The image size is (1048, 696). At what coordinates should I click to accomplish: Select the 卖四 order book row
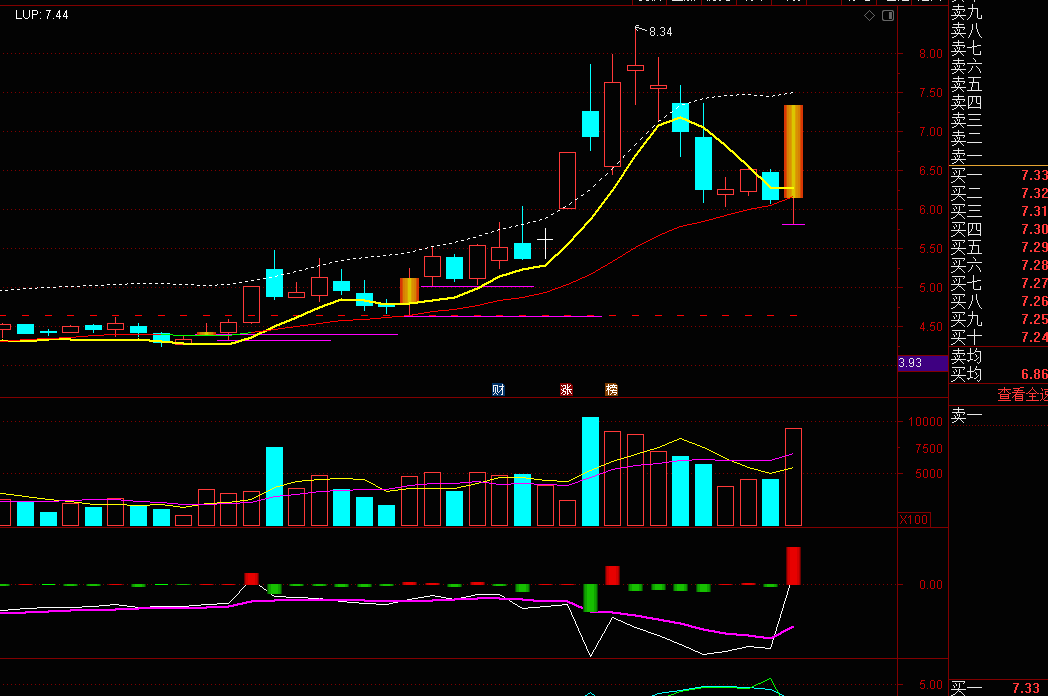(999, 103)
